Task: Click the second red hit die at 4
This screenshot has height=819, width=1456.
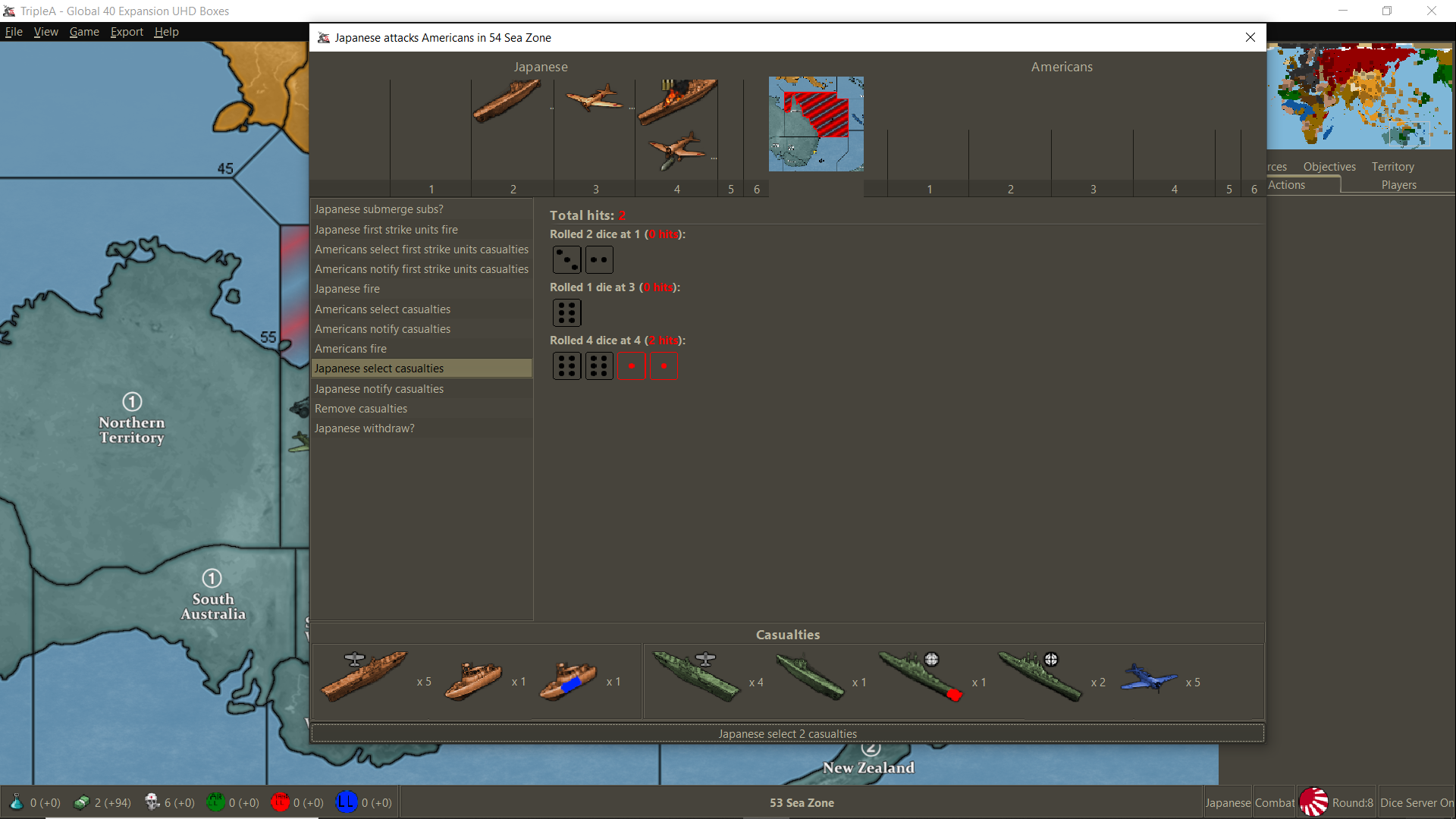Action: (664, 366)
